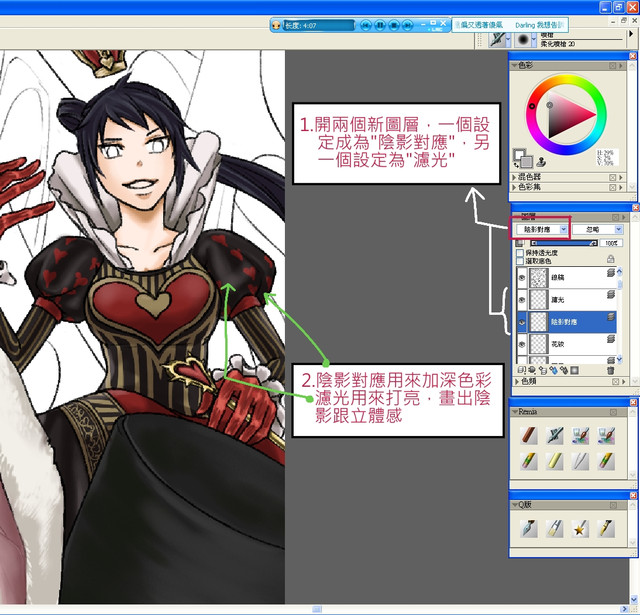
Task: Hide the 陰影對應 layer via its eye icon
Action: pos(522,322)
